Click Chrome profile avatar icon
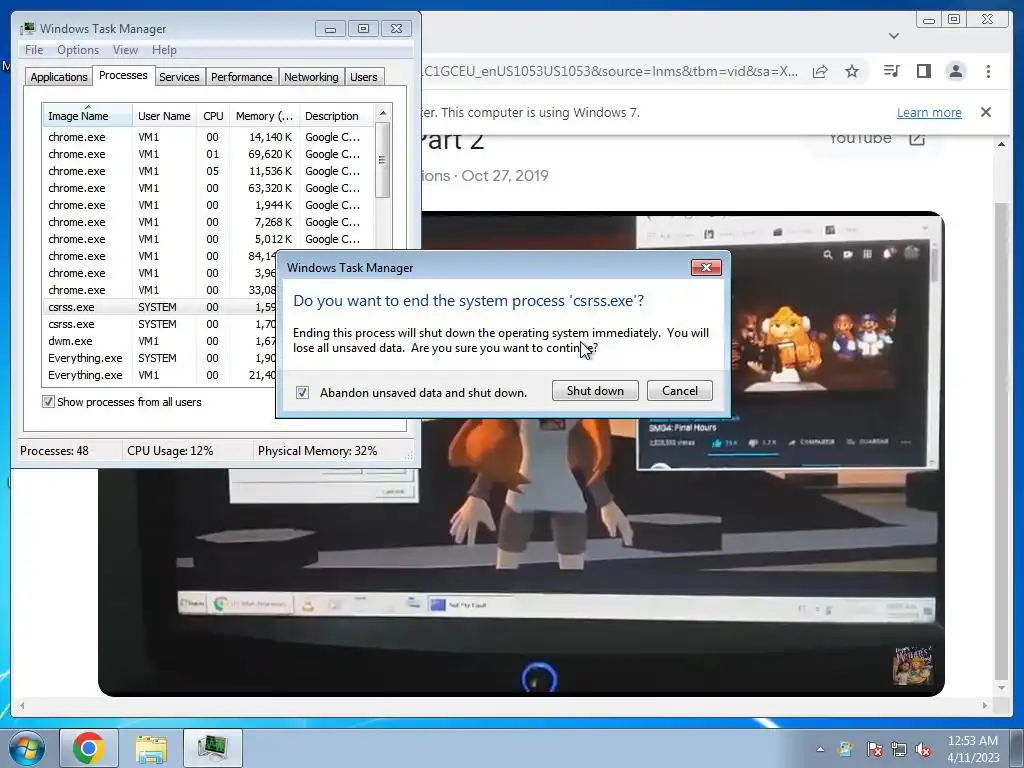 click(x=955, y=71)
